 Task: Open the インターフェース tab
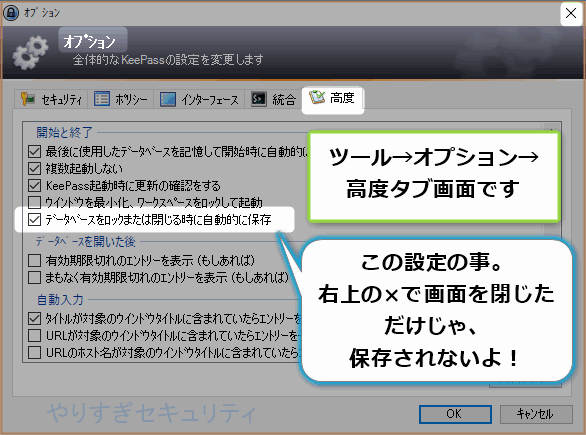point(199,99)
